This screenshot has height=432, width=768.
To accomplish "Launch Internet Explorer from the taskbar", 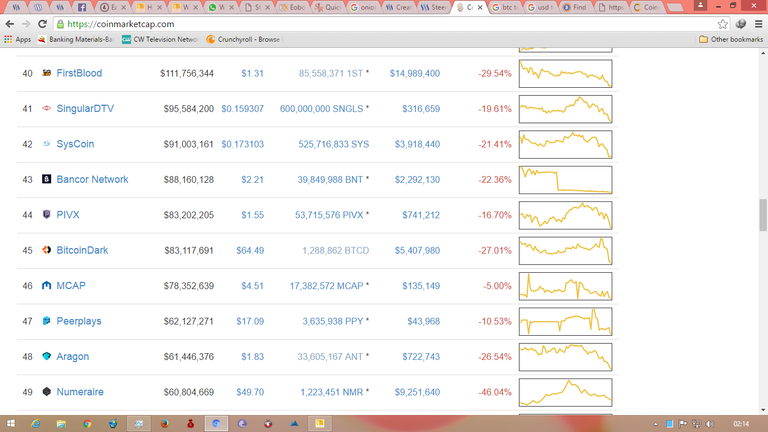I will [35, 424].
